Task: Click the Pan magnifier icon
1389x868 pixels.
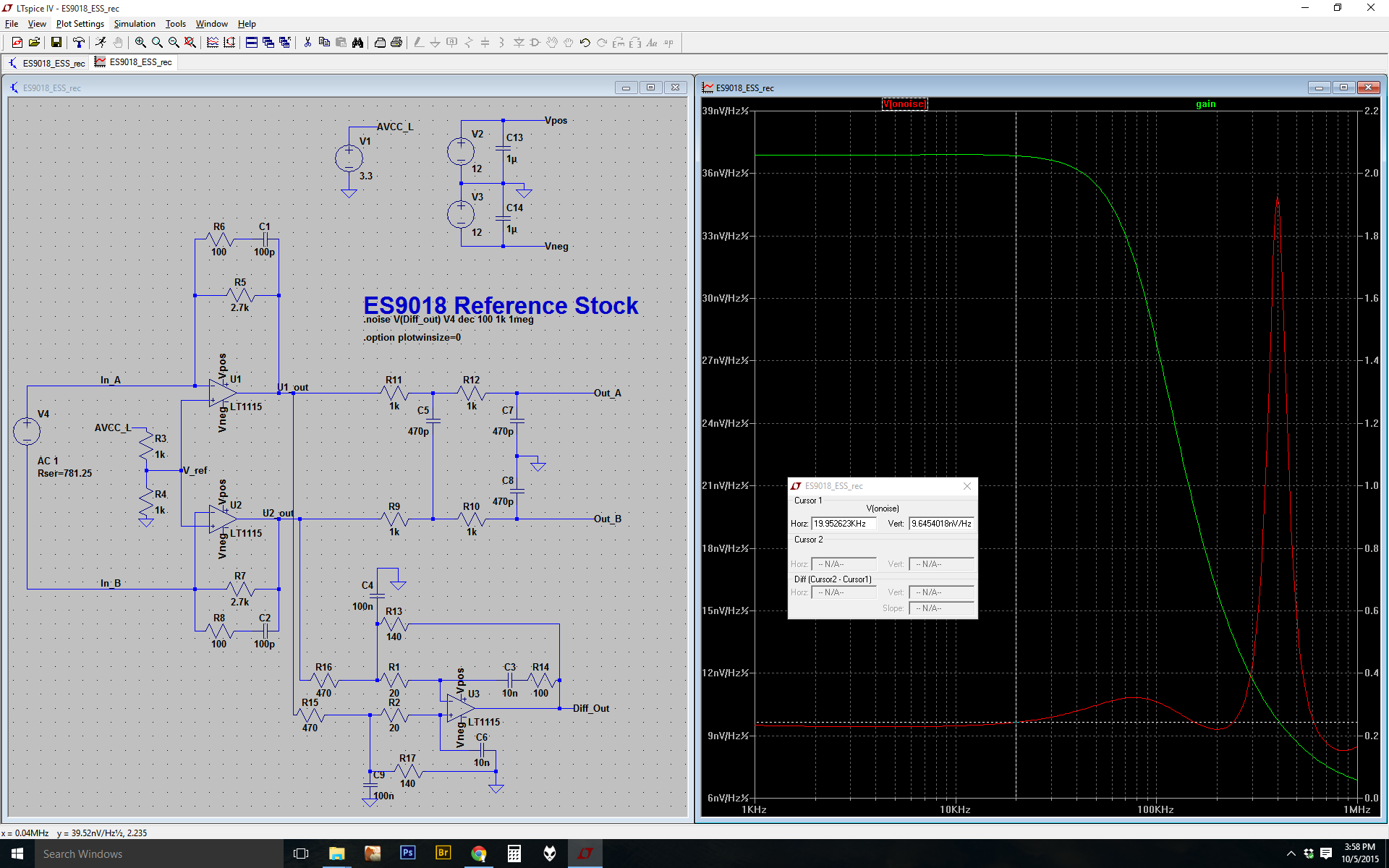Action: (x=157, y=43)
